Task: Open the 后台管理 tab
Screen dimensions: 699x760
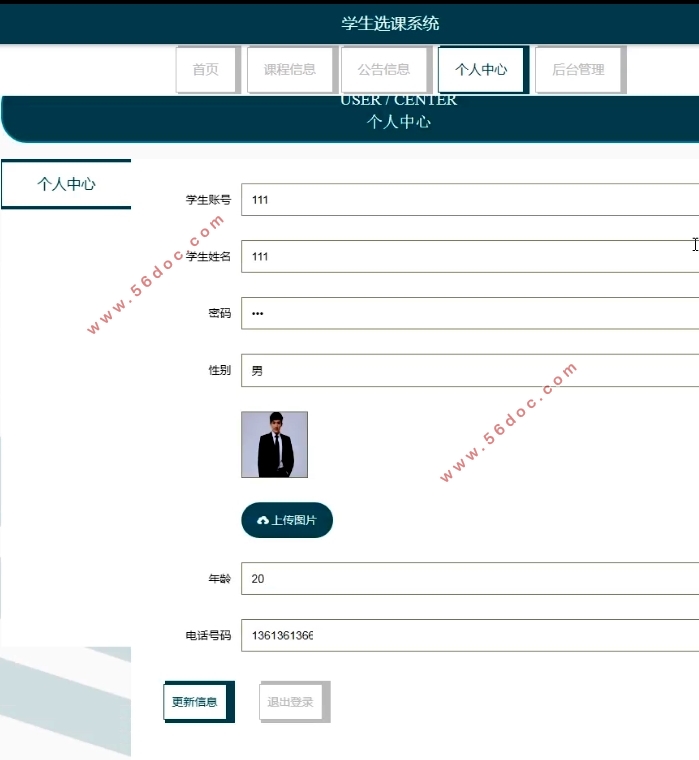Action: (578, 70)
